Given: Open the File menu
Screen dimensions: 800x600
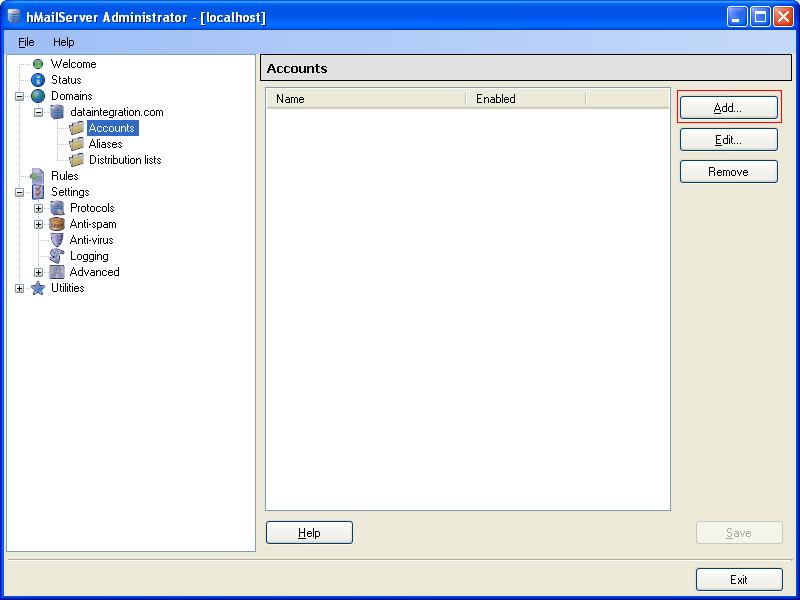Looking at the screenshot, I should point(26,42).
